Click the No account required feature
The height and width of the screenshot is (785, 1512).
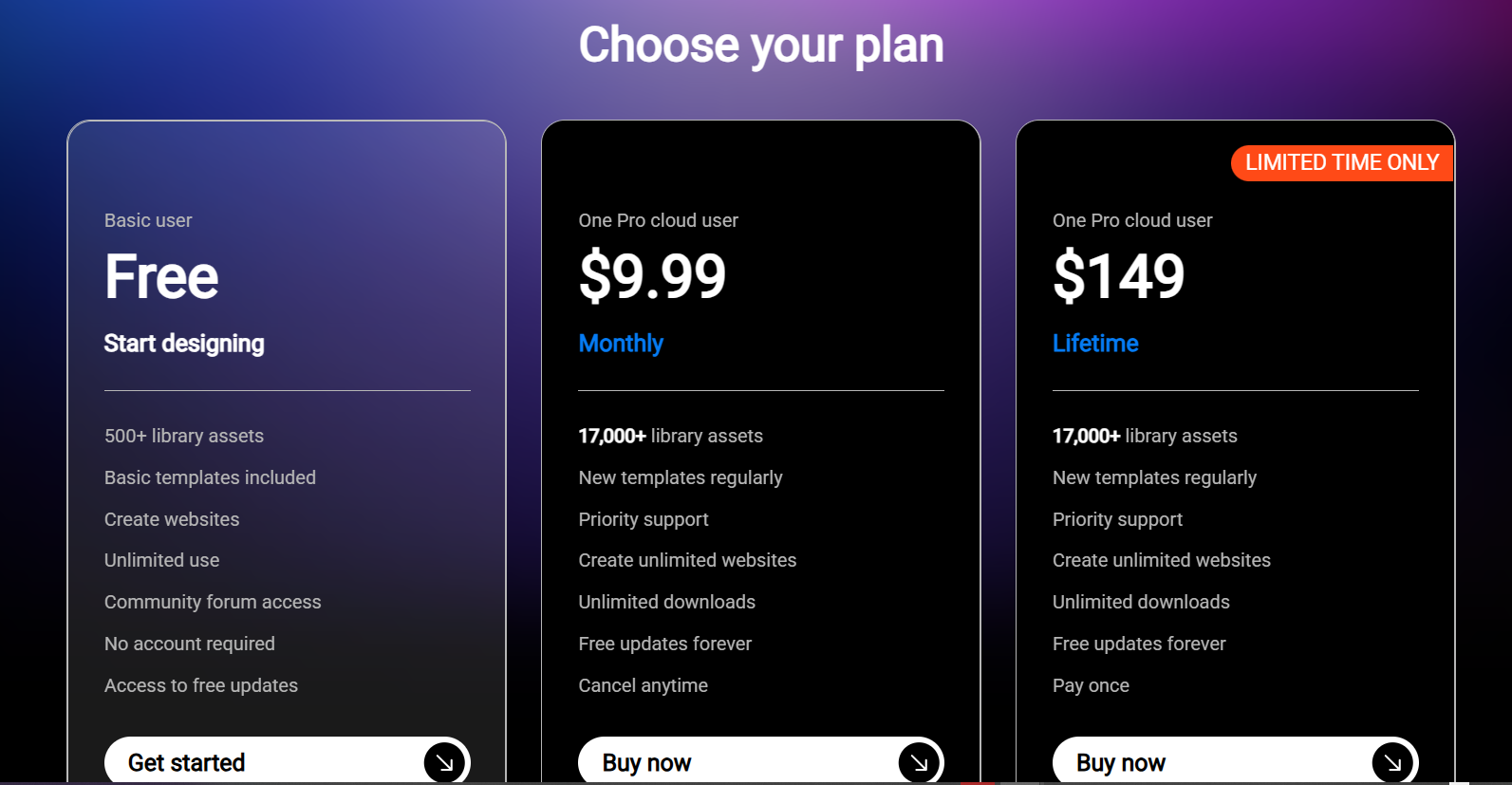190,644
